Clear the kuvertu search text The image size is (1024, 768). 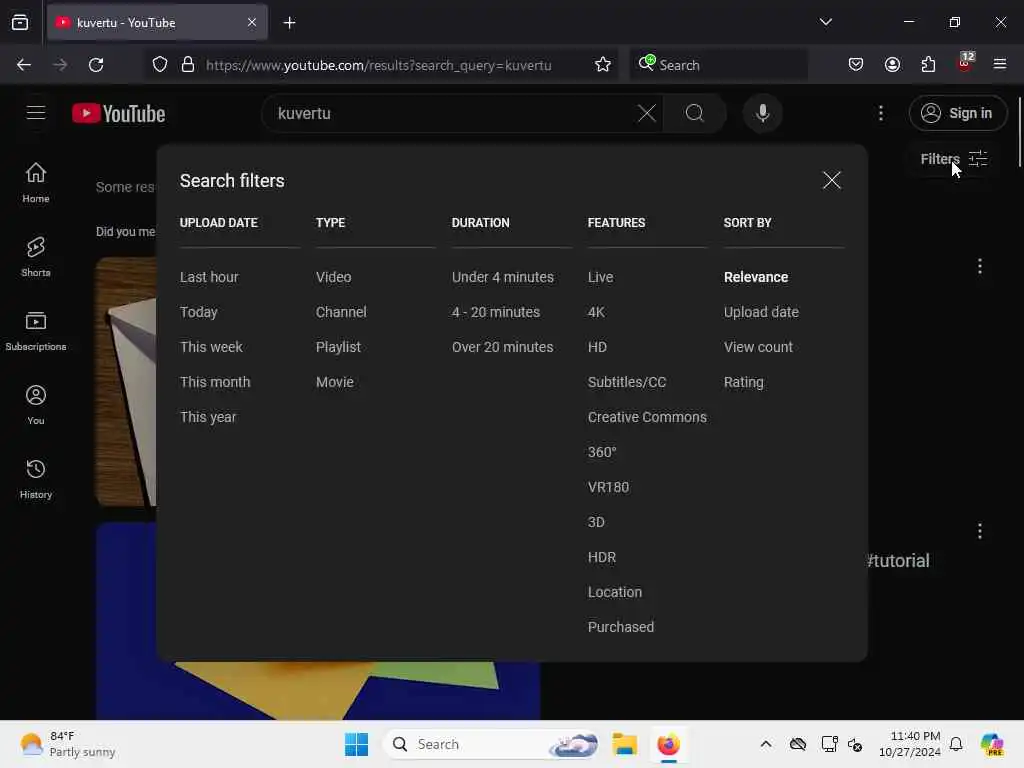click(646, 113)
